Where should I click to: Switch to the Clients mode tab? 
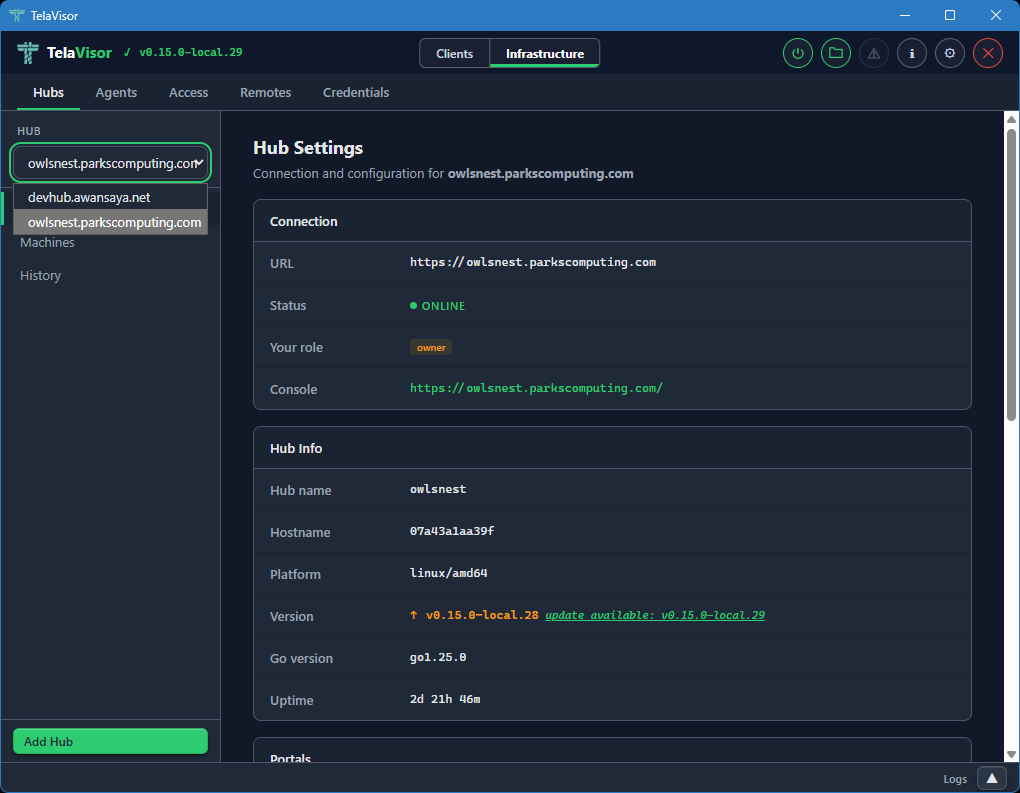[454, 53]
